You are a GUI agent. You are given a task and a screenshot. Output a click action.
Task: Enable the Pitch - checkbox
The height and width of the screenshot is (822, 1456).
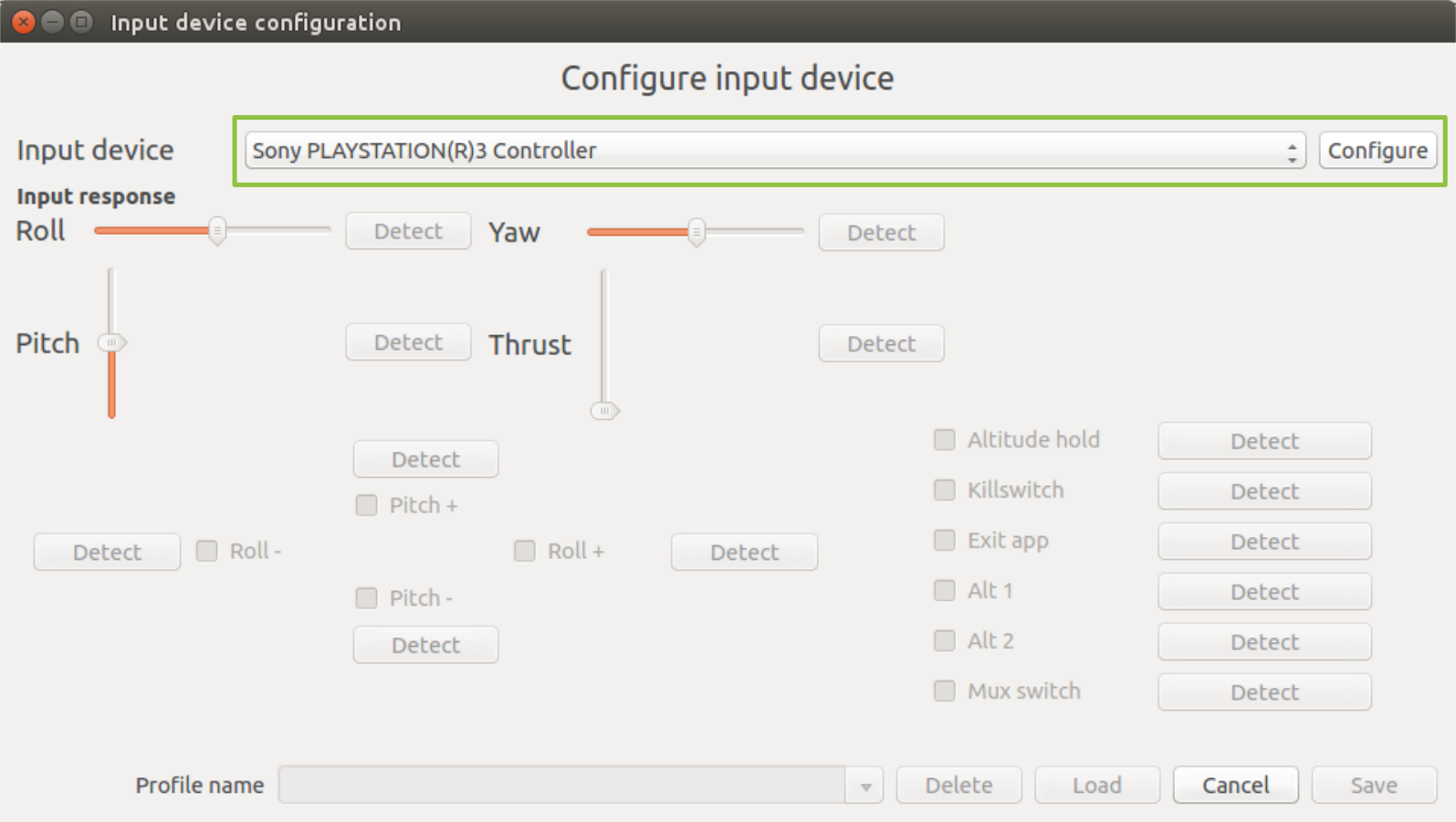tap(366, 597)
